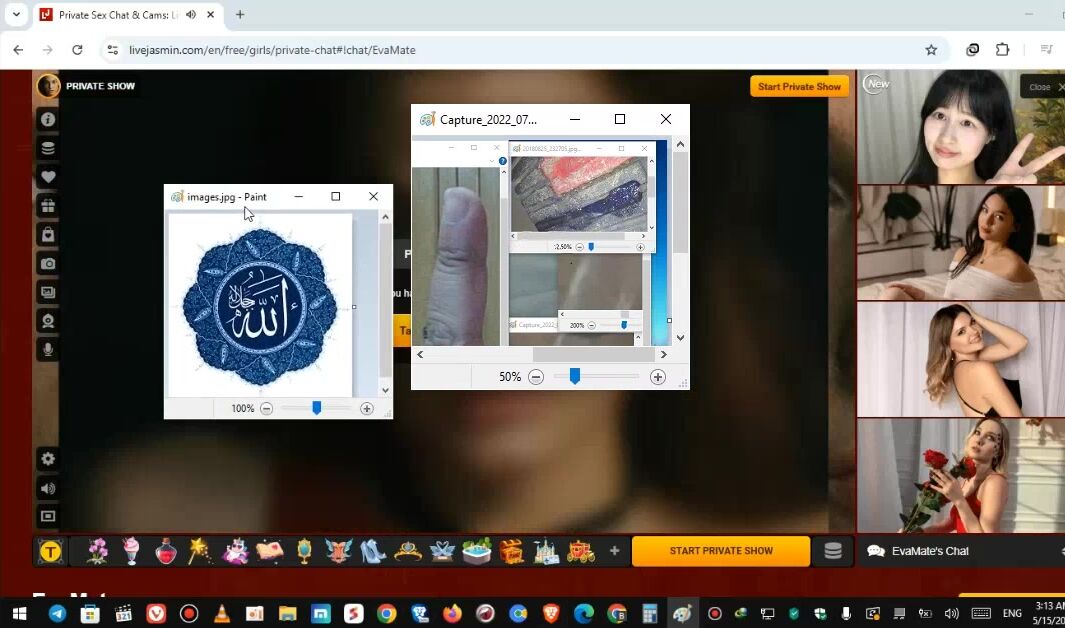The width and height of the screenshot is (1065, 628).
Task: Add model to favorites with heart icon
Action: (47, 177)
